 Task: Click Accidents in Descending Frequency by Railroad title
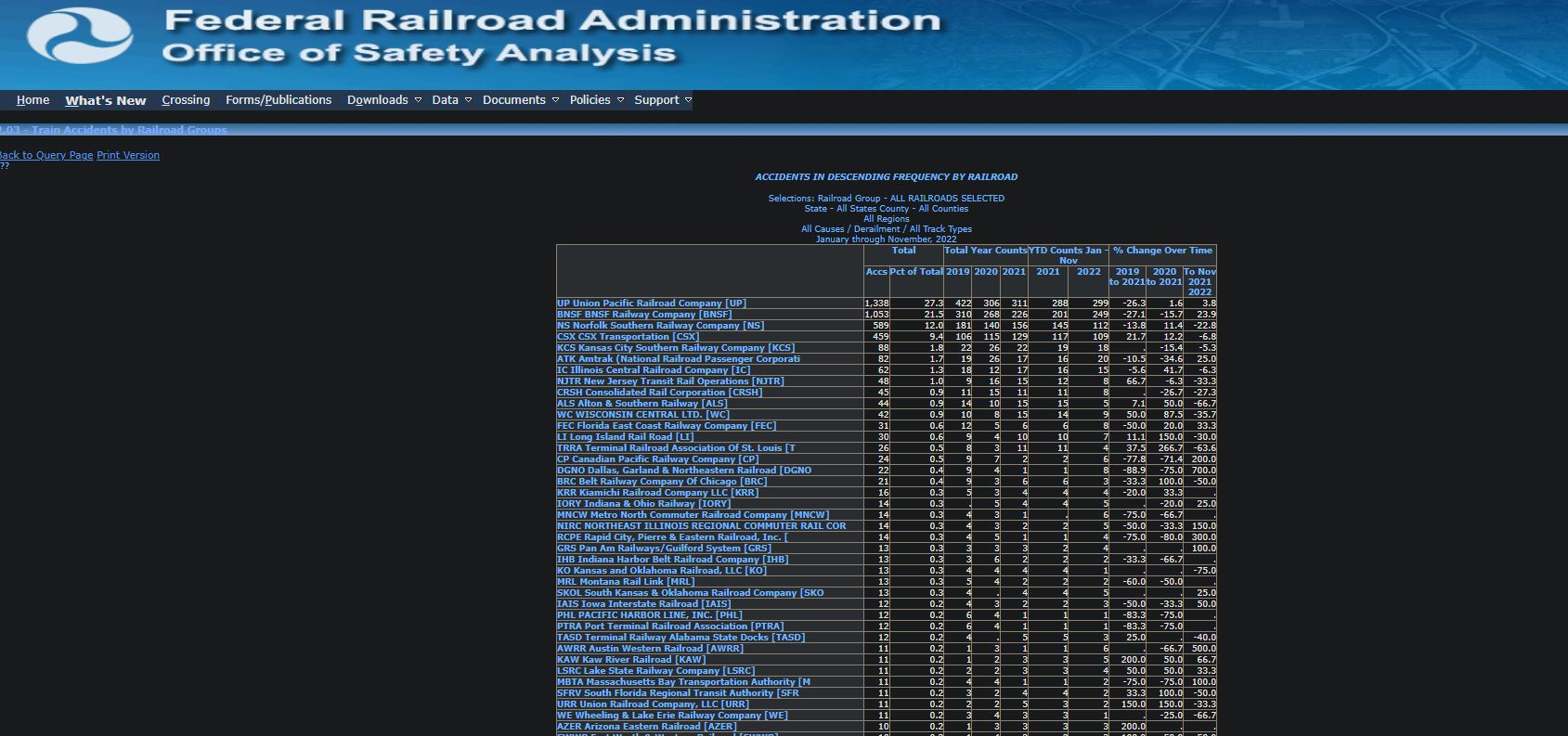point(887,177)
